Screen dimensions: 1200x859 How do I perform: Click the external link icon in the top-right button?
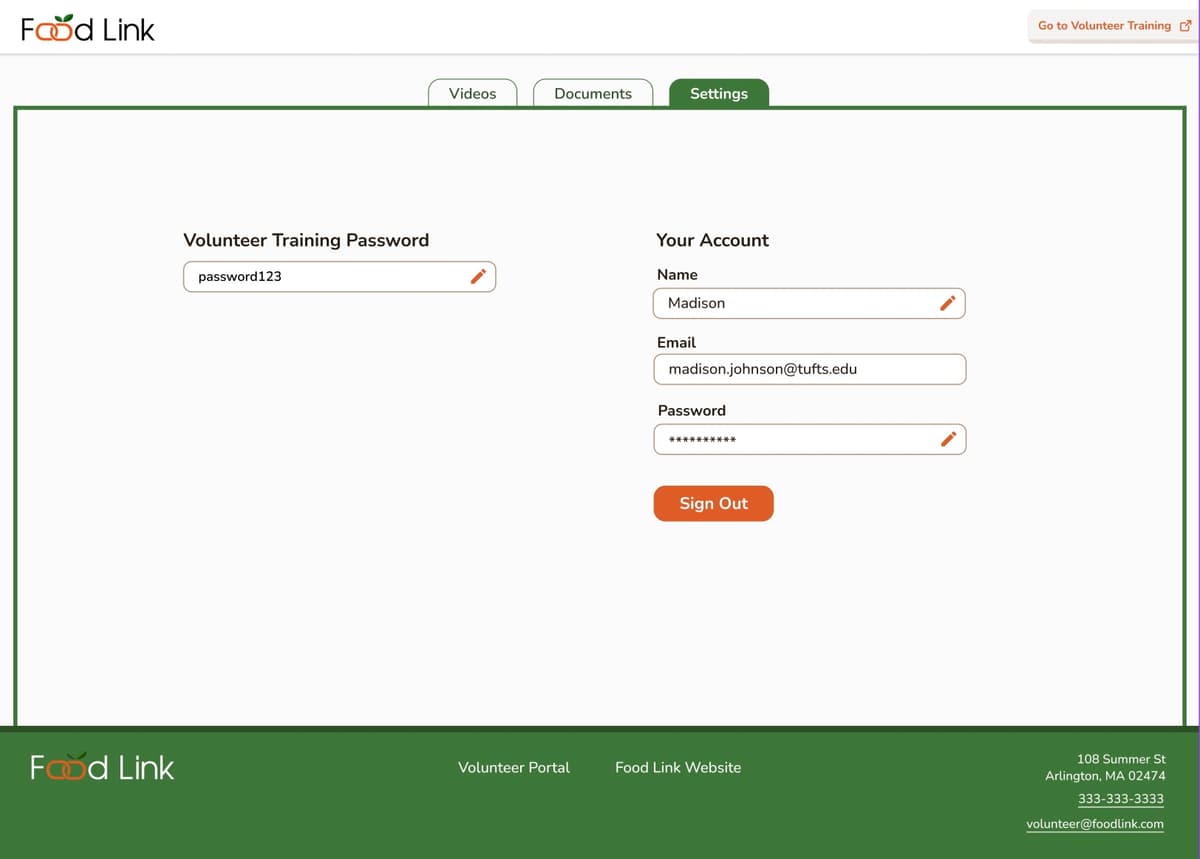(x=1185, y=26)
